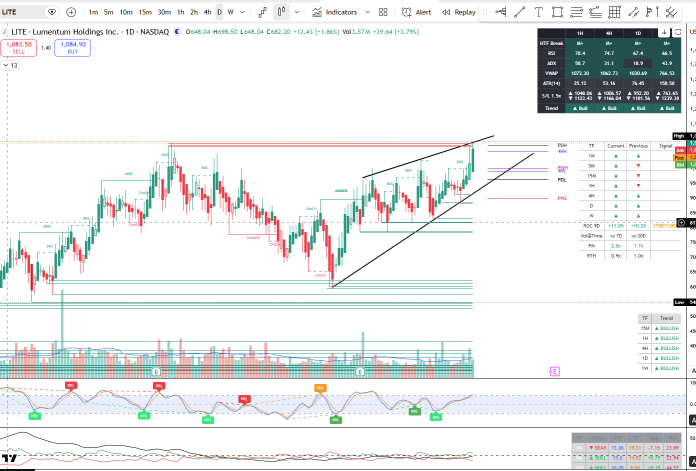Click the moon session icon near NASDAQ
Viewport: 696px width, 471px height.
(177, 32)
